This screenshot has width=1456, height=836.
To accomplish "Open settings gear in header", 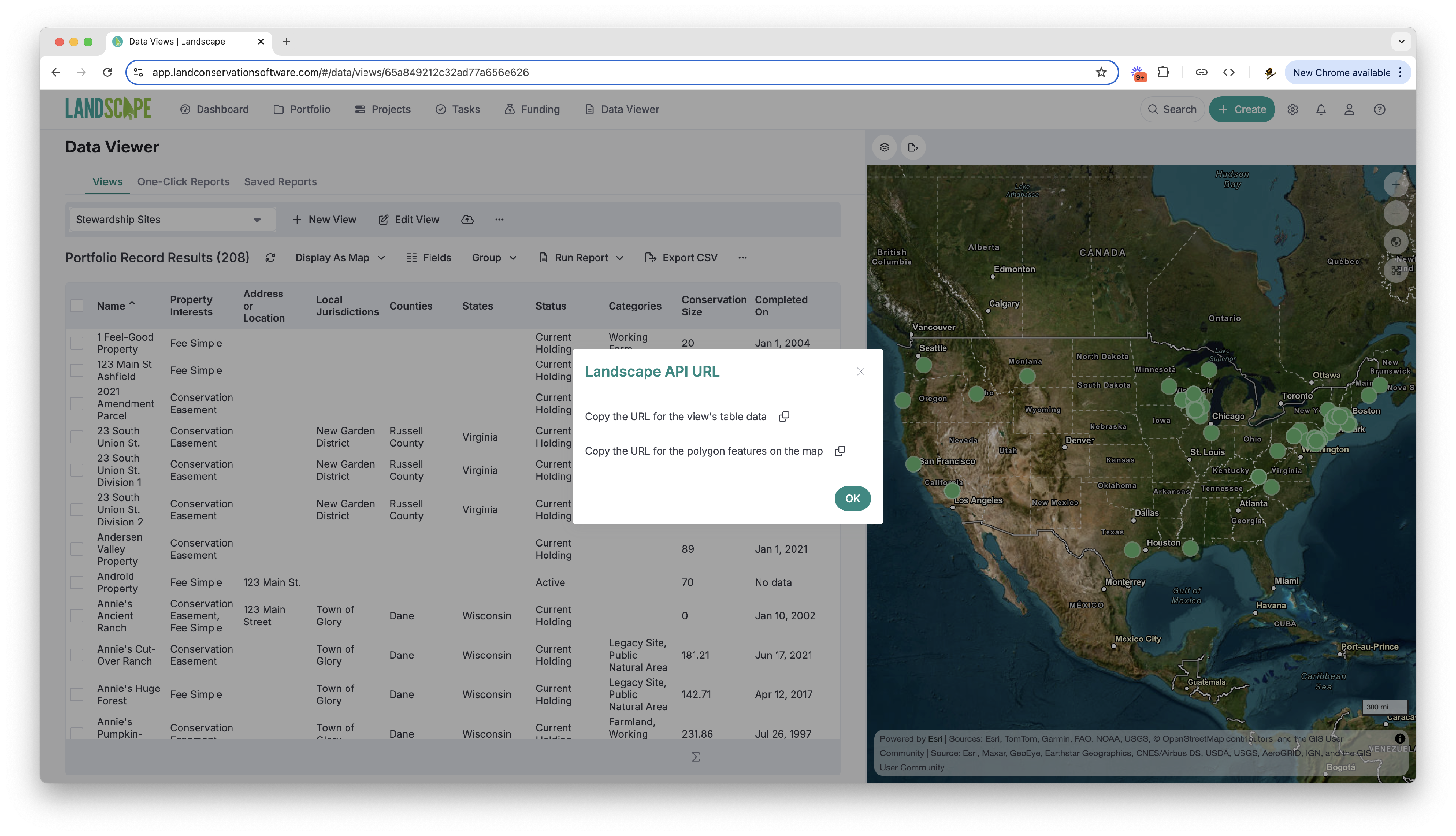I will click(1292, 109).
